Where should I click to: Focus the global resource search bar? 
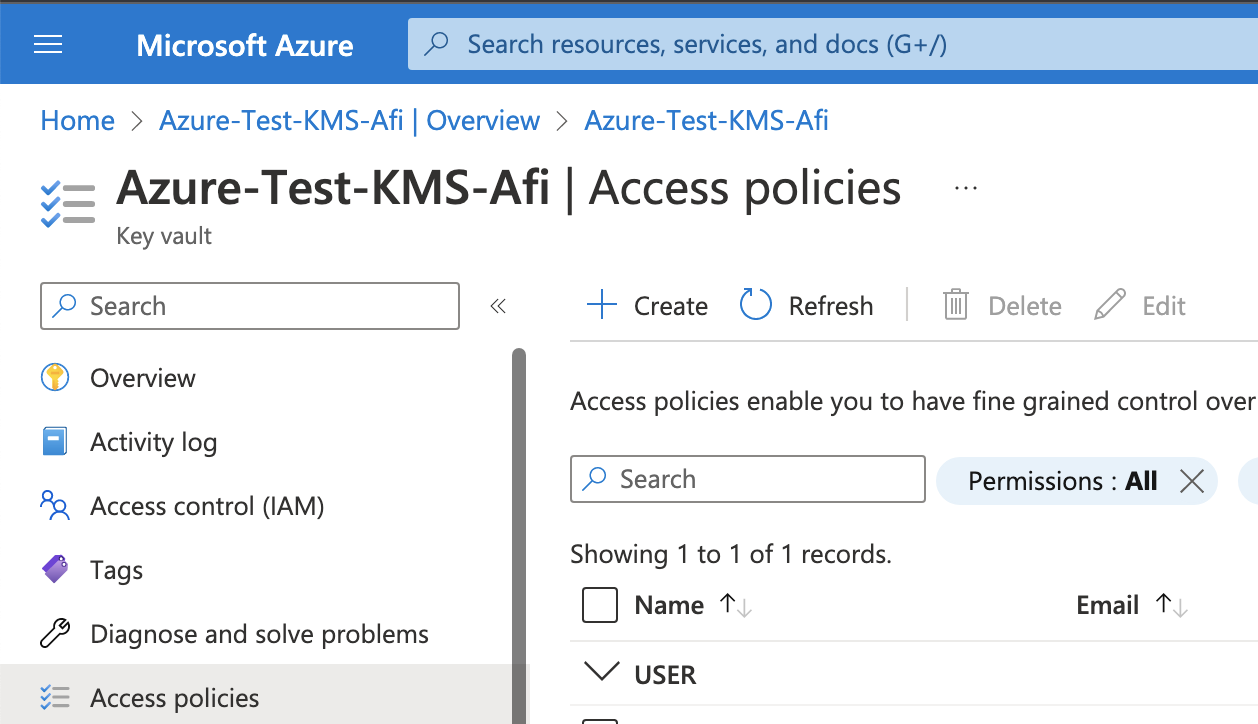(x=832, y=44)
